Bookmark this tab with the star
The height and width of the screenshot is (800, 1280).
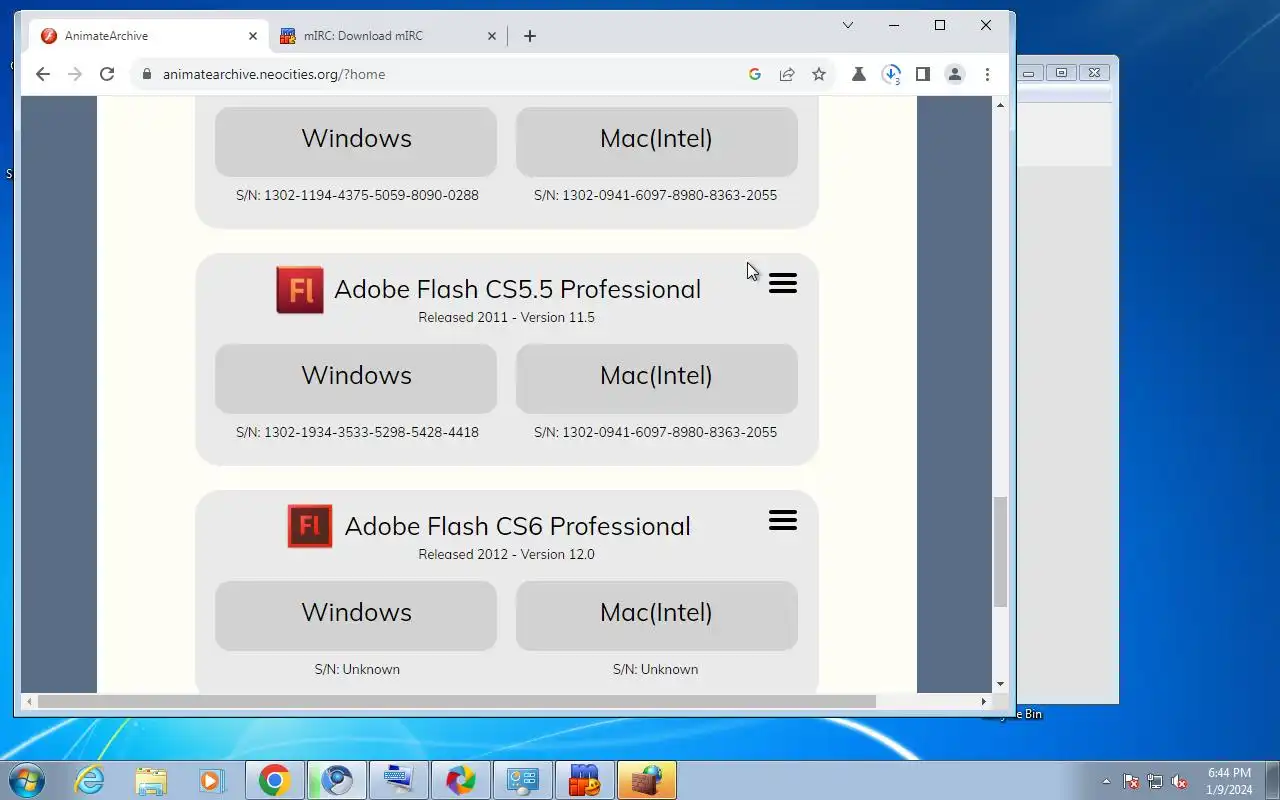819,74
